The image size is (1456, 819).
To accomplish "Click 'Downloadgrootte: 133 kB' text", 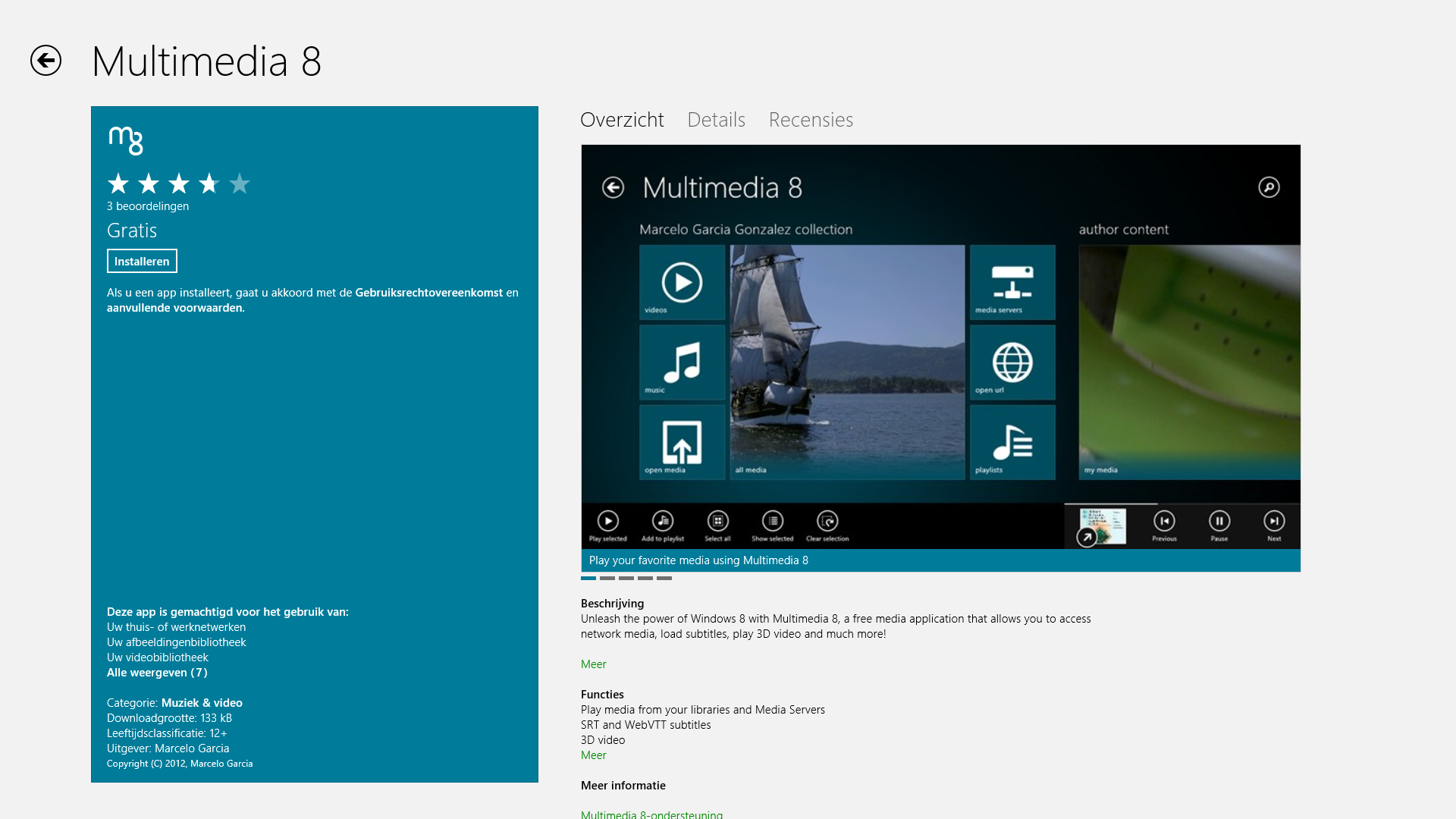I will pos(169,718).
